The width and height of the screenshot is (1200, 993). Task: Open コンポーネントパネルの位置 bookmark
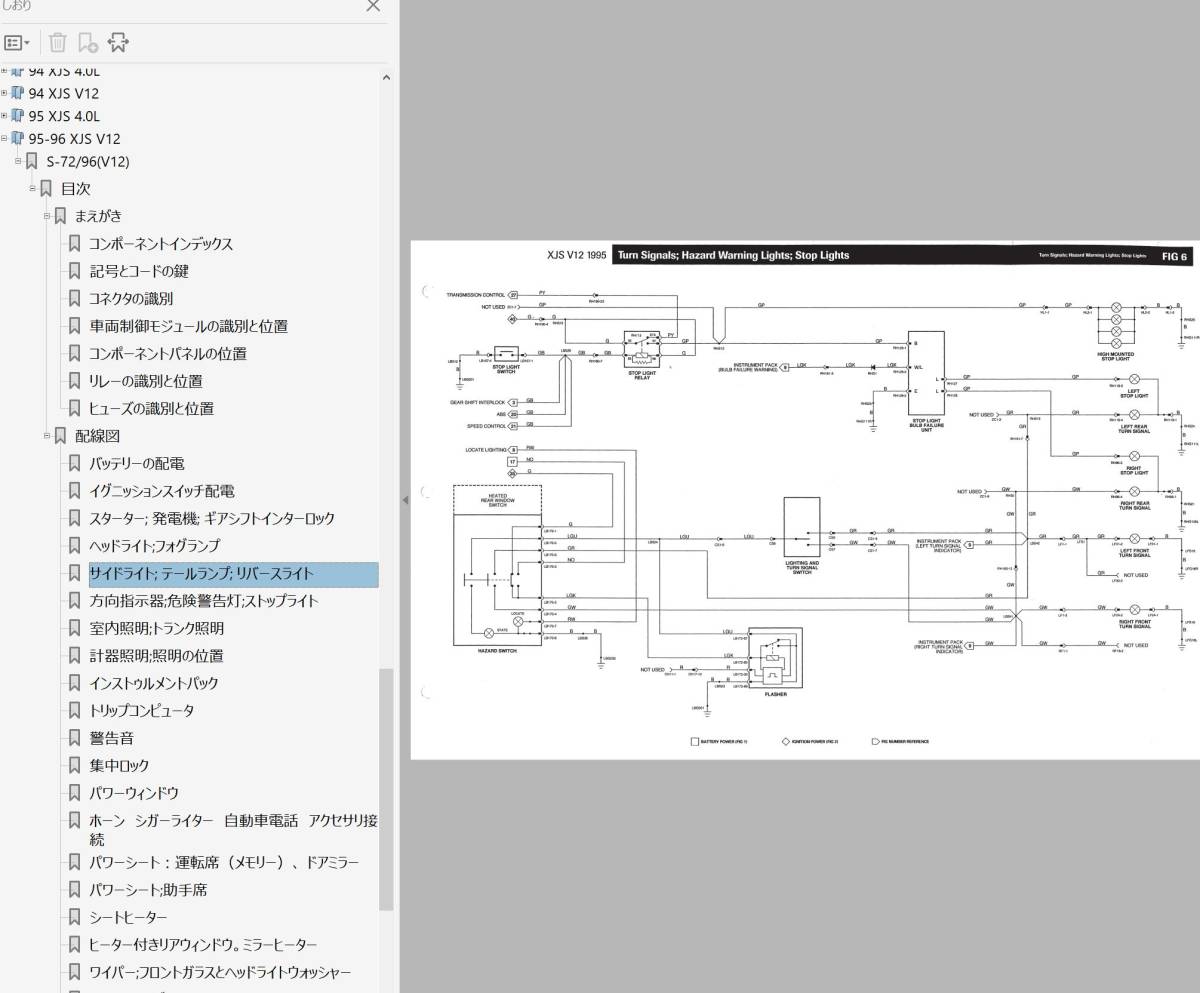(168, 353)
